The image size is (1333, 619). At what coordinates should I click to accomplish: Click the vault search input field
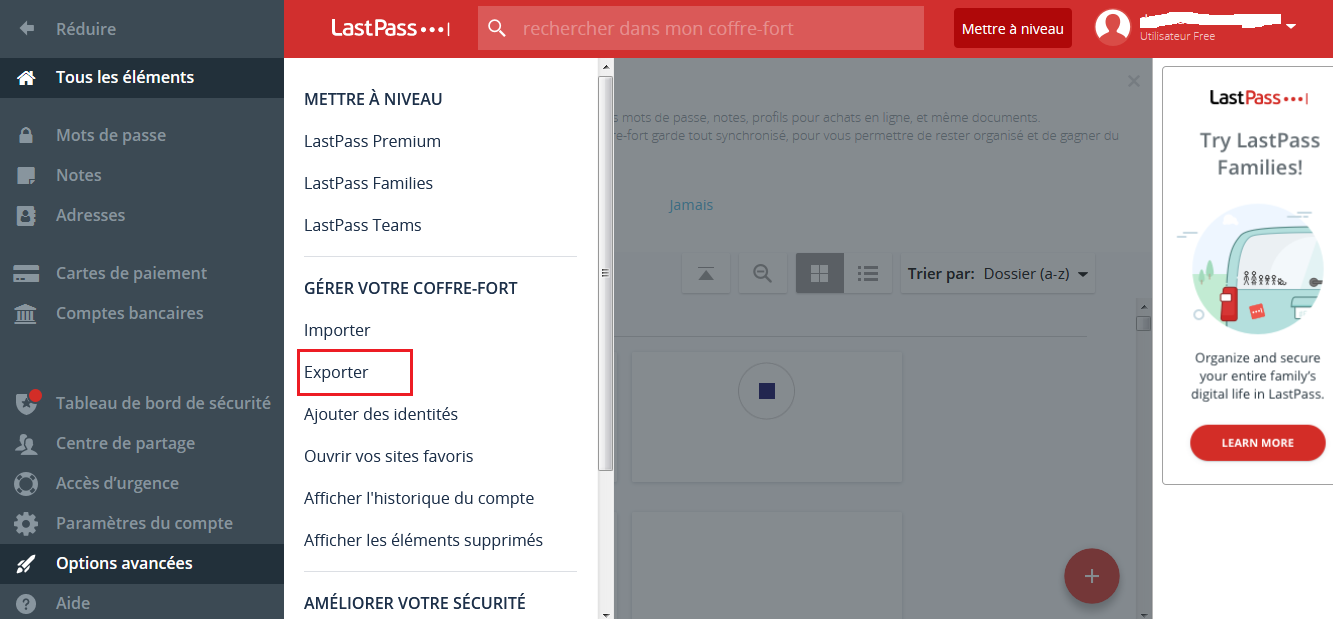tap(715, 28)
